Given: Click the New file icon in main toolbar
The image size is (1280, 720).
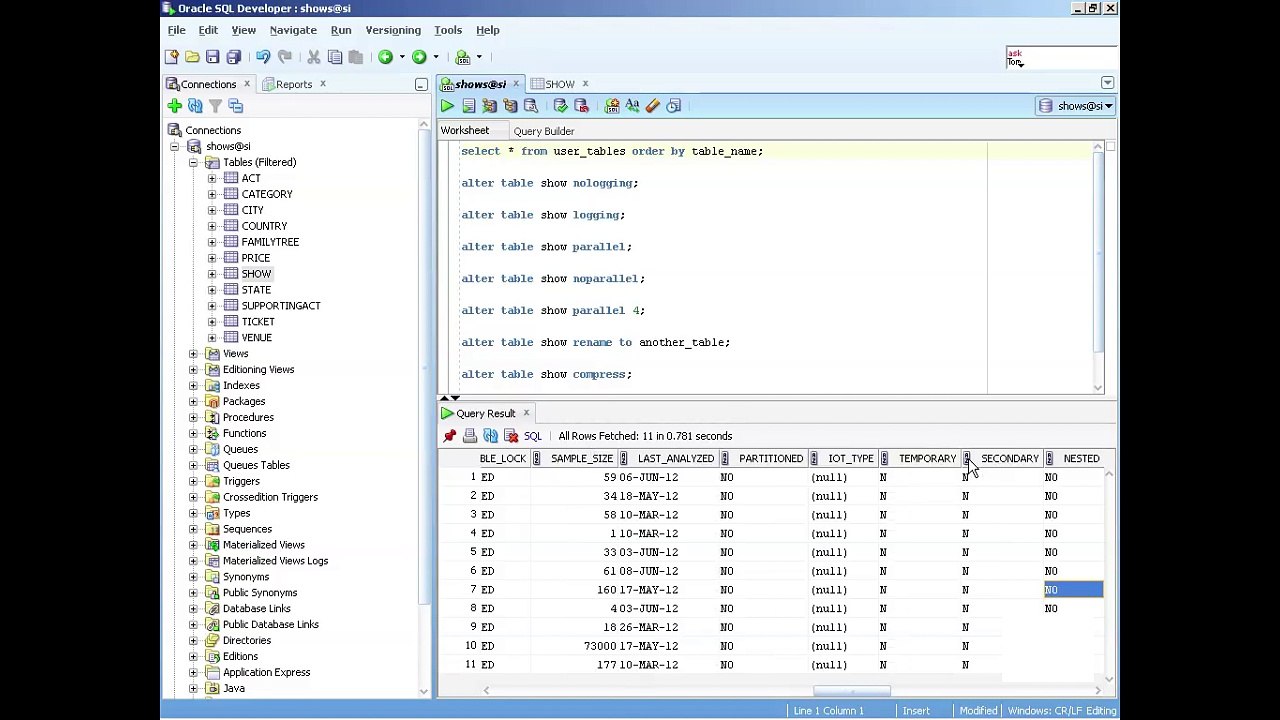Looking at the screenshot, I should point(172,57).
